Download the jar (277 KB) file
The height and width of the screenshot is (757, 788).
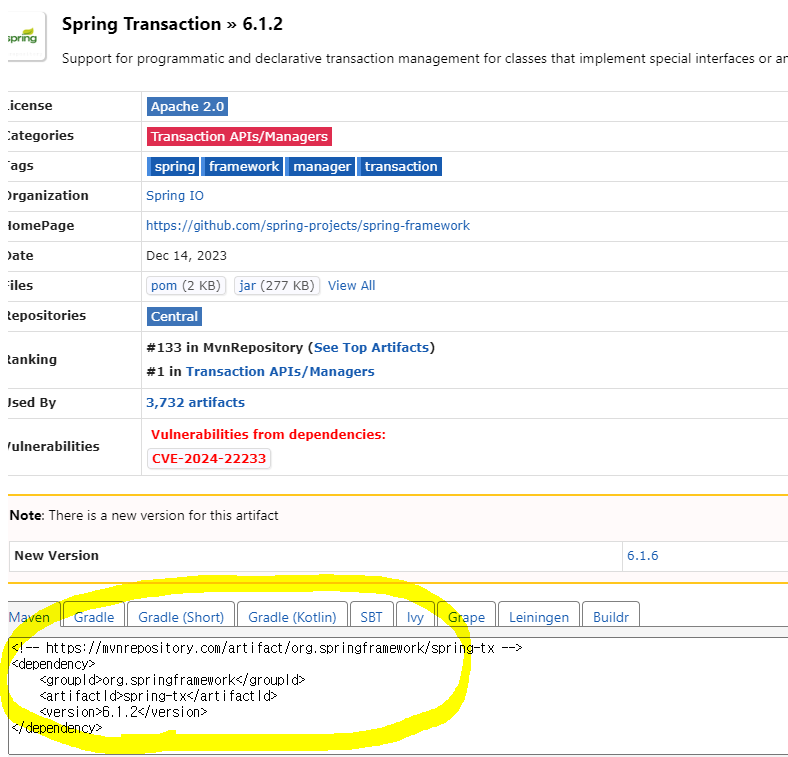(x=277, y=286)
